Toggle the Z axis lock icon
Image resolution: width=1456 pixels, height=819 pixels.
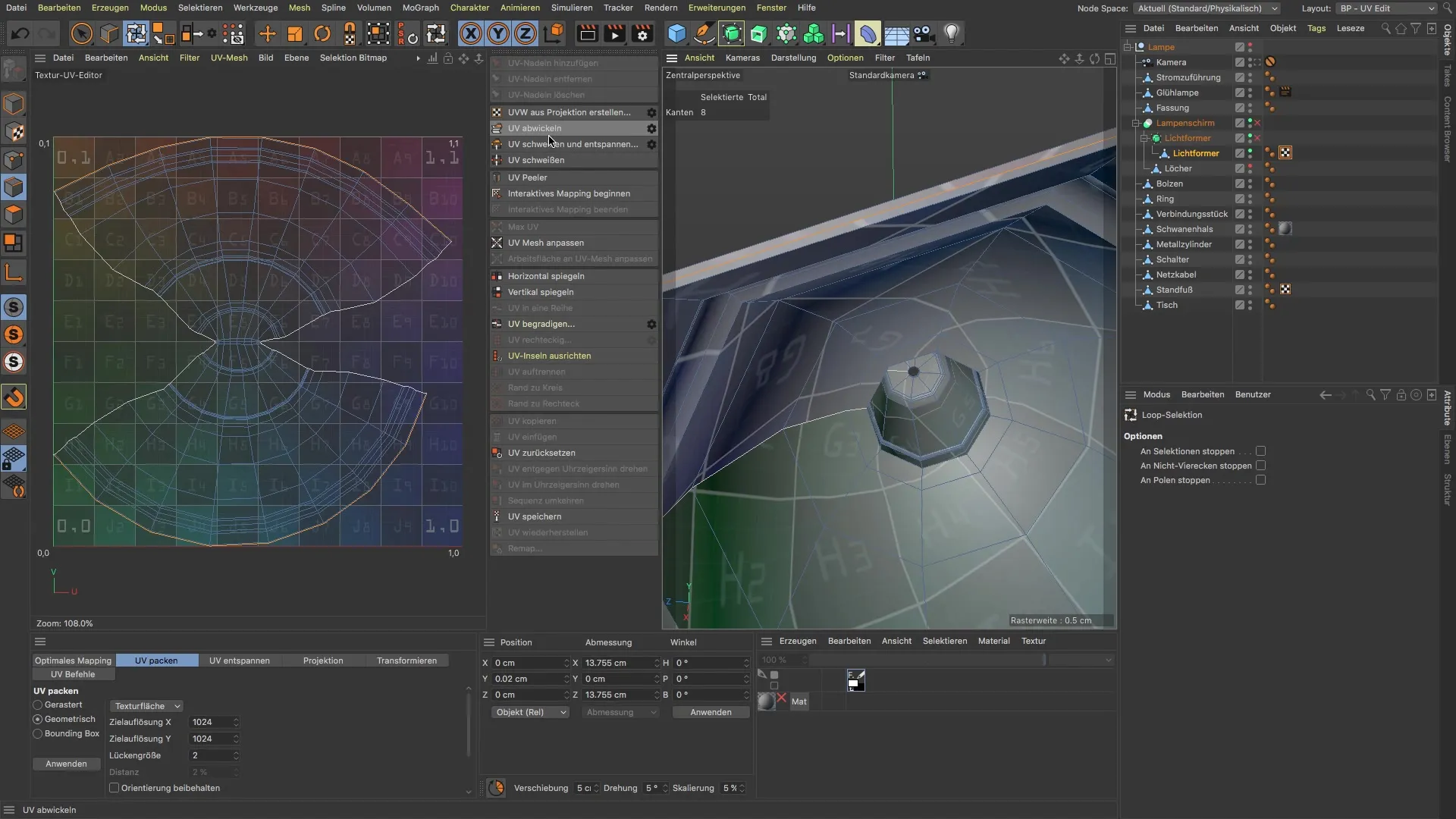pos(526,33)
